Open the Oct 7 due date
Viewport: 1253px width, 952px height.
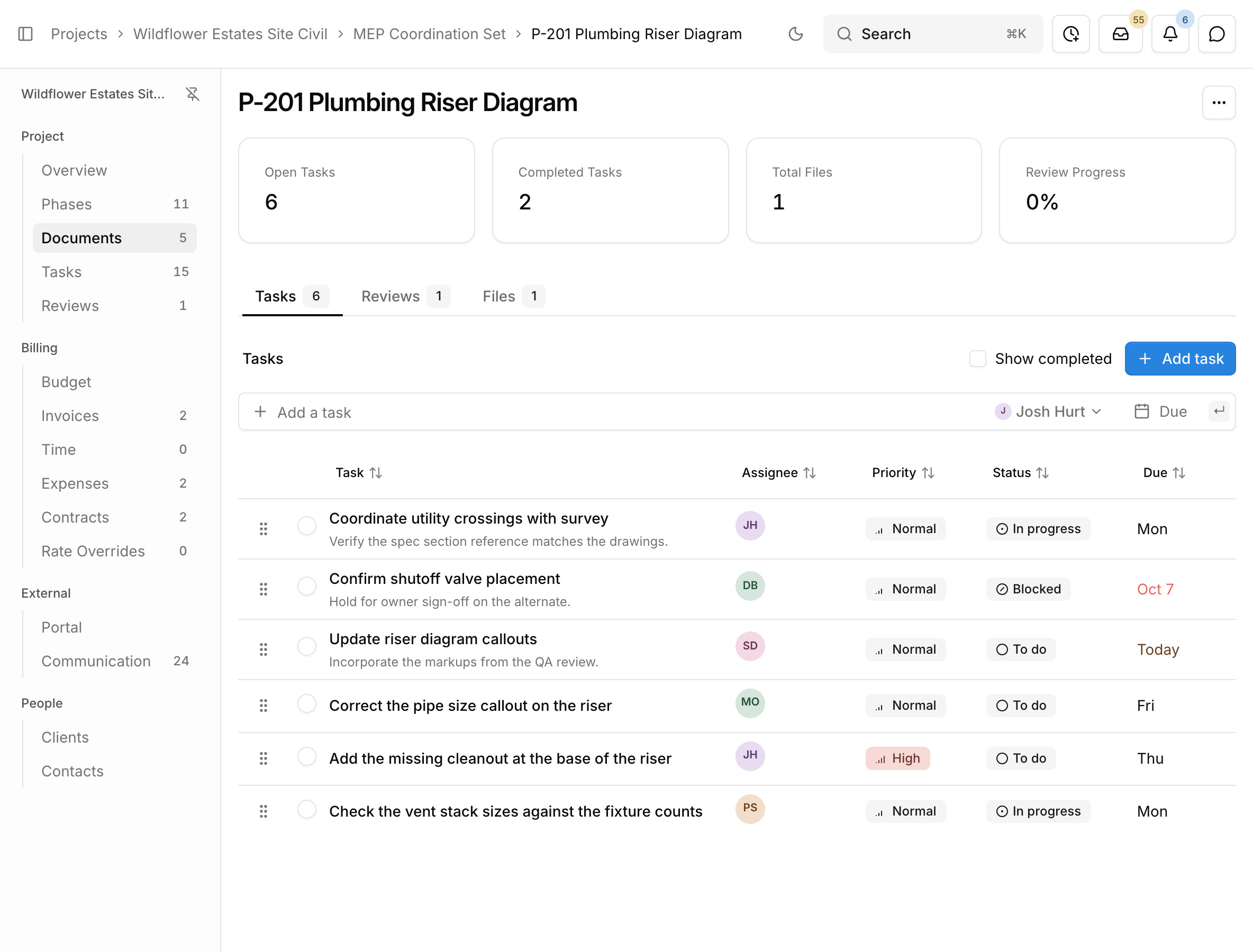1155,589
